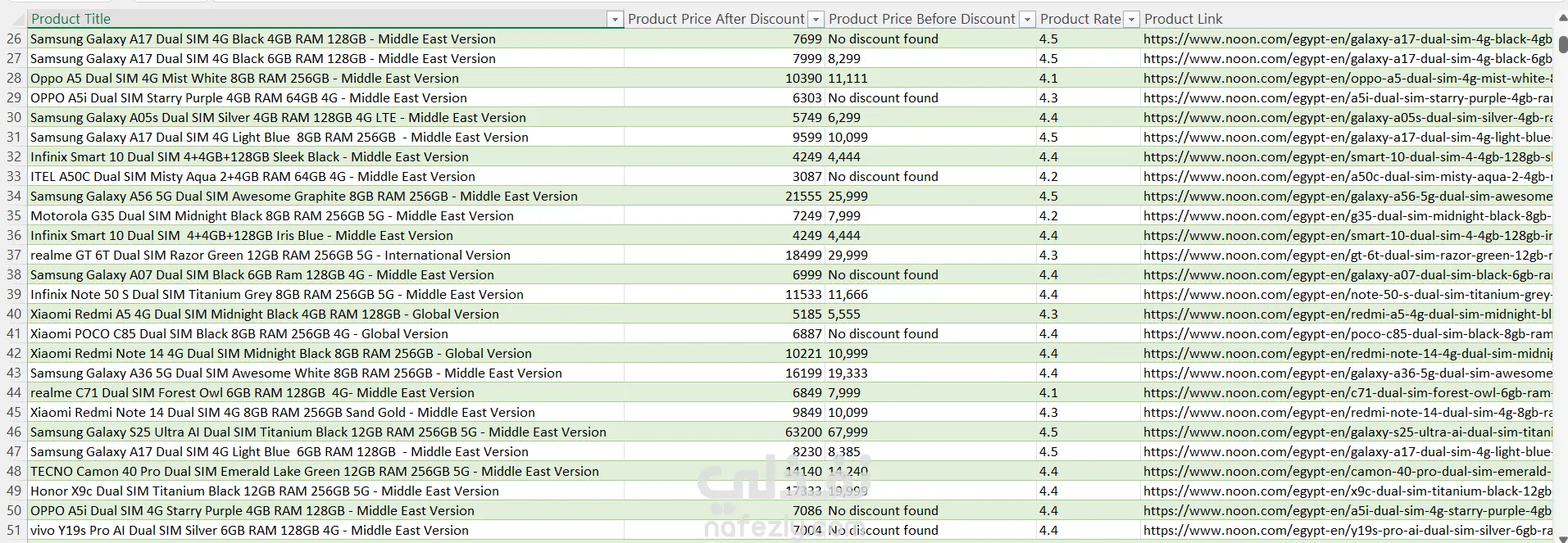Image resolution: width=1568 pixels, height=543 pixels.
Task: Select cell 'Motorola G35 Dual SIM Midnight Black'
Action: pos(326,215)
